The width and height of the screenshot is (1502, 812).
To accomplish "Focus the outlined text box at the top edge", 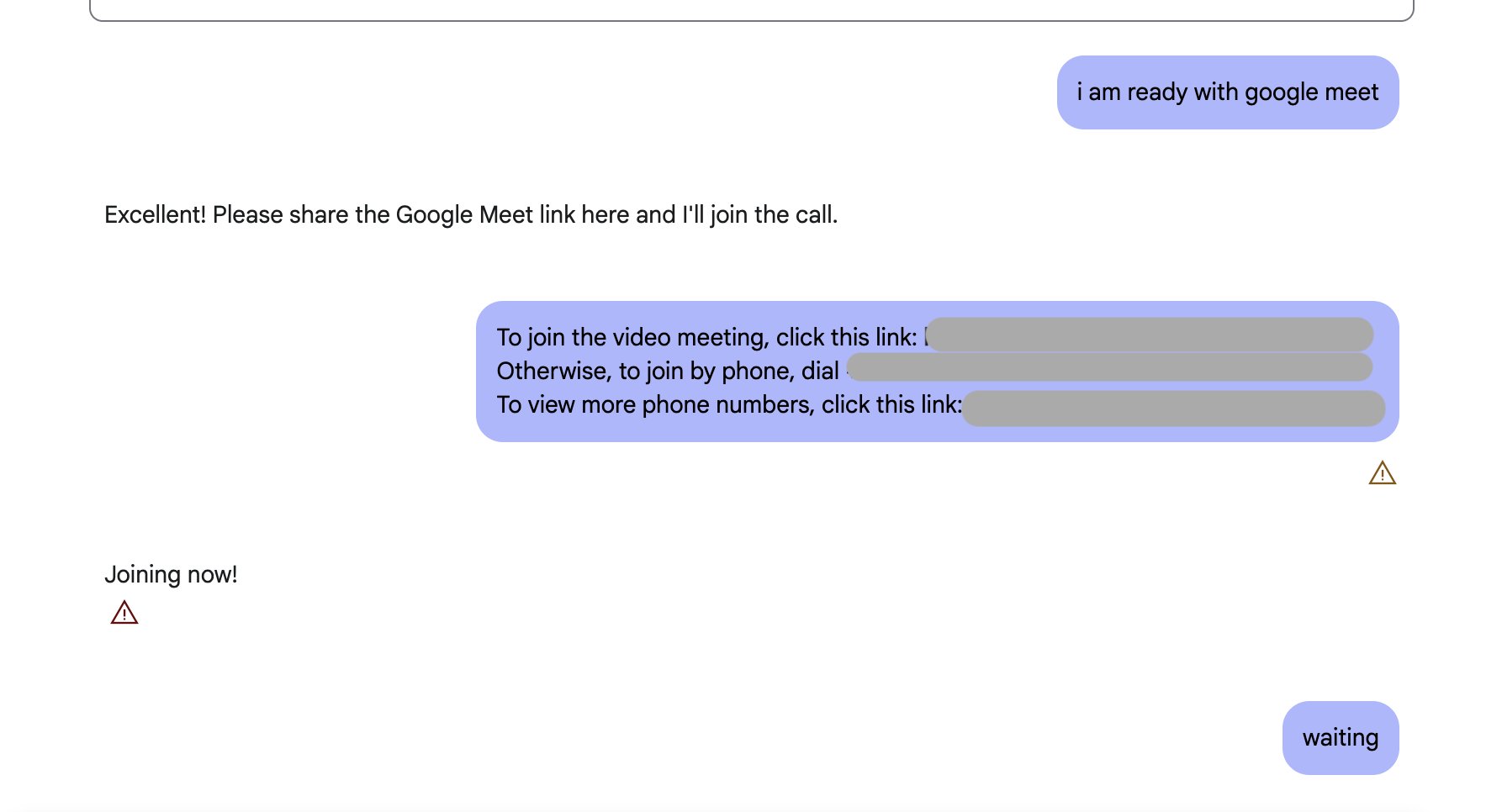I will click(752, 10).
